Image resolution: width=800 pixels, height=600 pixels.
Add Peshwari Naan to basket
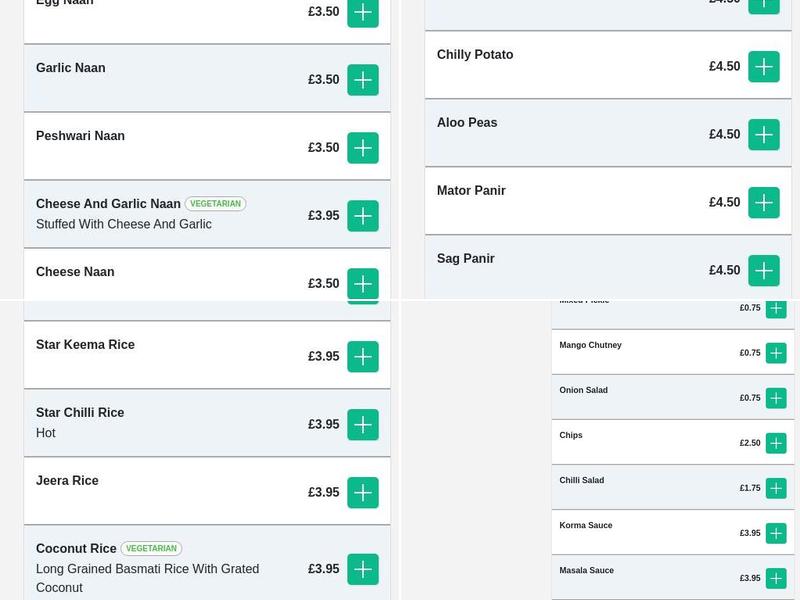[x=363, y=148]
